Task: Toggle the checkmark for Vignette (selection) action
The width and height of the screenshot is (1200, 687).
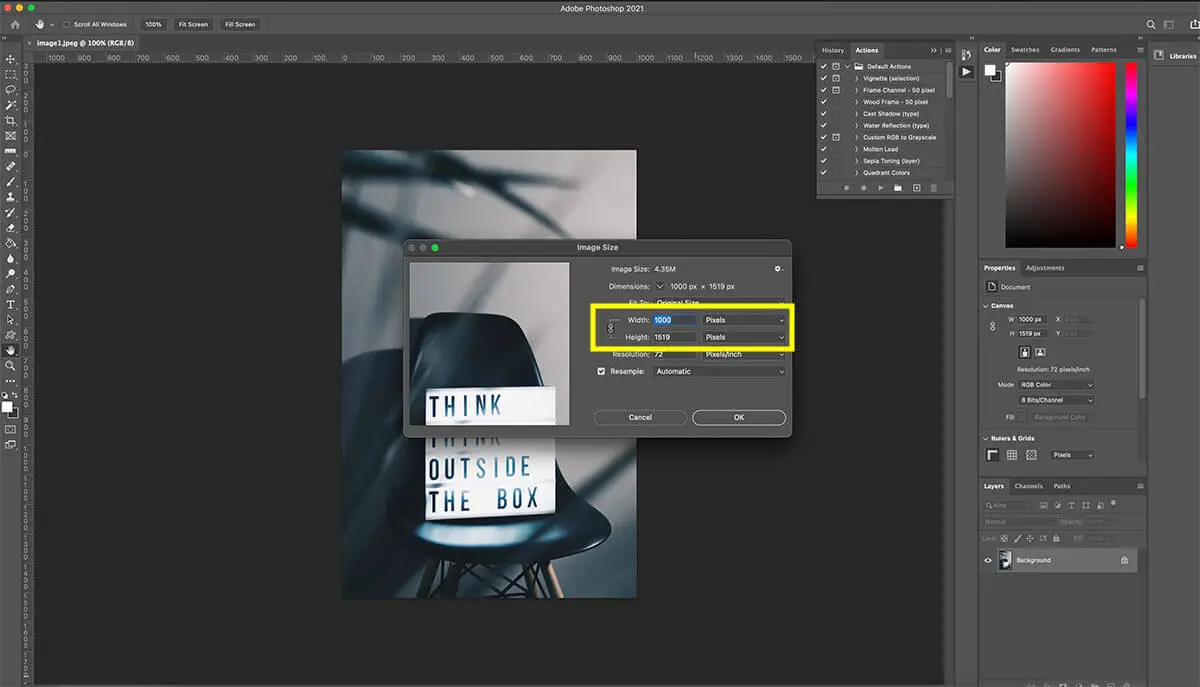Action: (x=824, y=78)
